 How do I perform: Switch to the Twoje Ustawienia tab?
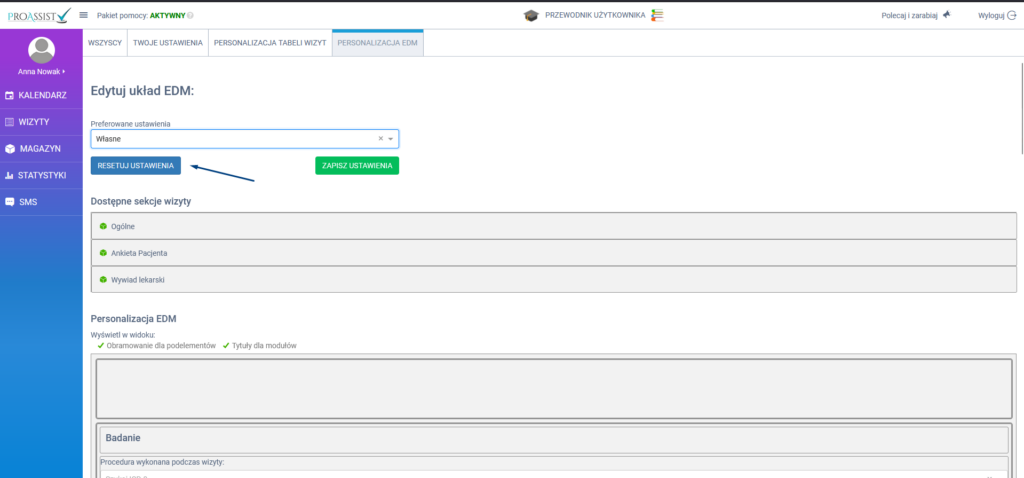coord(167,43)
